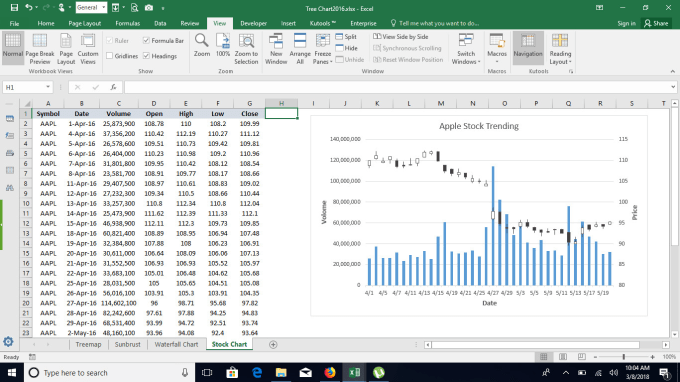Collapse the ribbon with the arrow
The height and width of the screenshot is (382, 680).
[673, 71]
